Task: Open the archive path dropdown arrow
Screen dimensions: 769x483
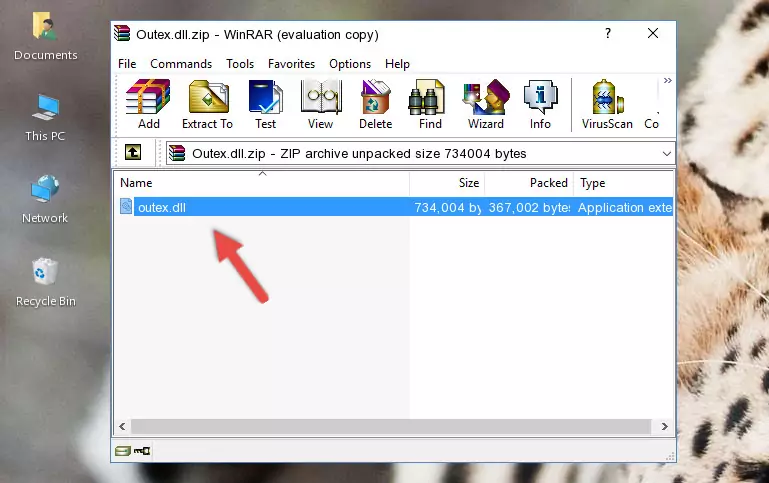Action: click(666, 153)
